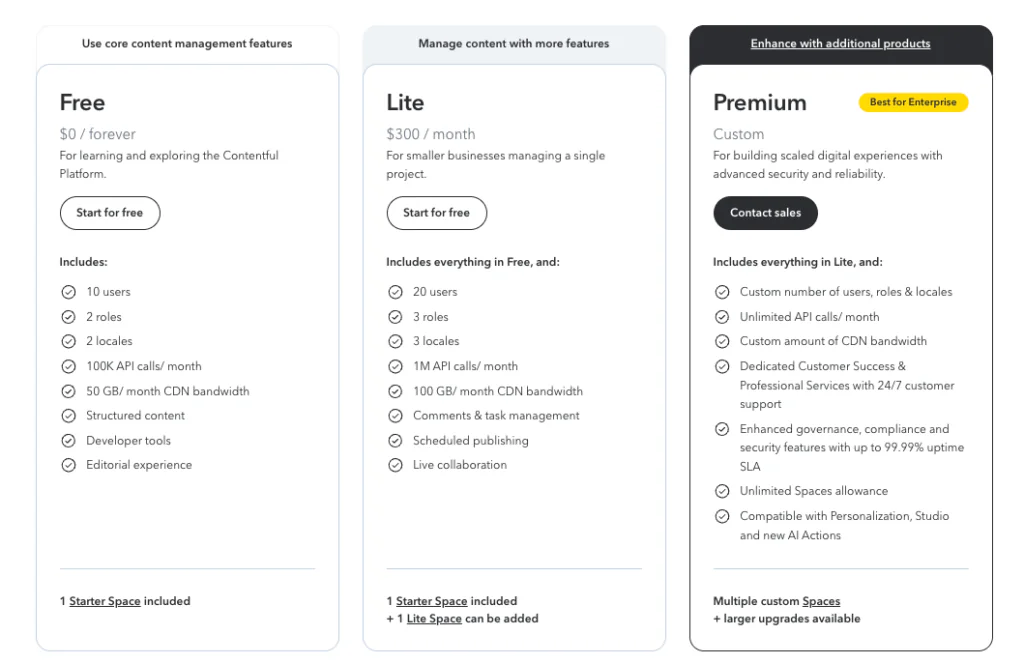Image resolution: width=1024 pixels, height=663 pixels.
Task: Click Start for free on the Free plan
Action: tap(110, 213)
